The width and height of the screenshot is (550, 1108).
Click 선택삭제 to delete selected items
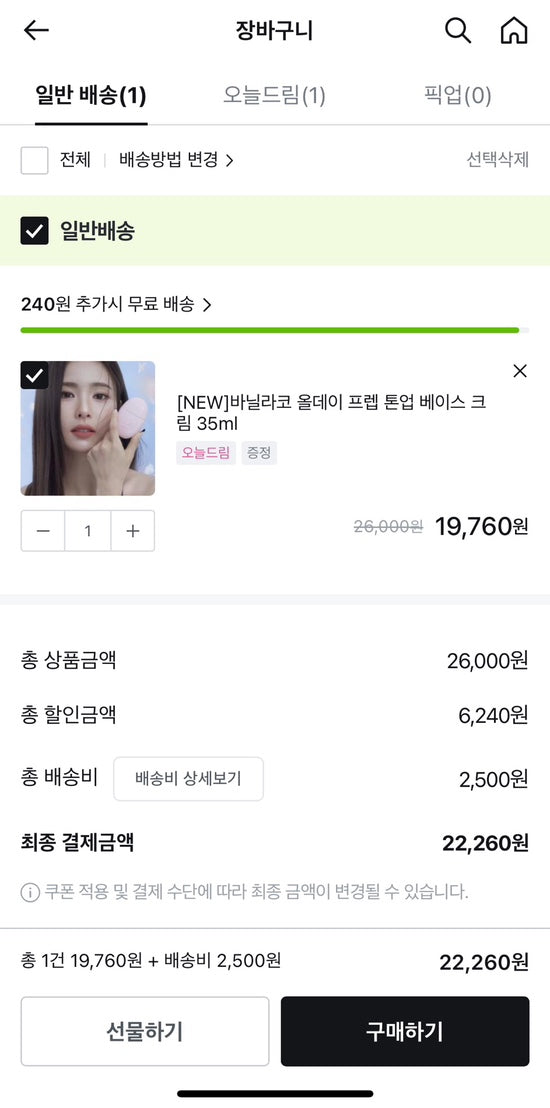coord(498,160)
